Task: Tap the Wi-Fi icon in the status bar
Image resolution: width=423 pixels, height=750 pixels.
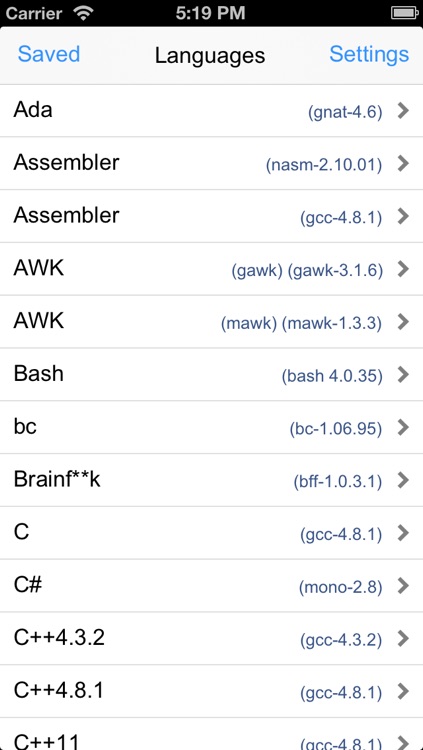Action: (83, 13)
